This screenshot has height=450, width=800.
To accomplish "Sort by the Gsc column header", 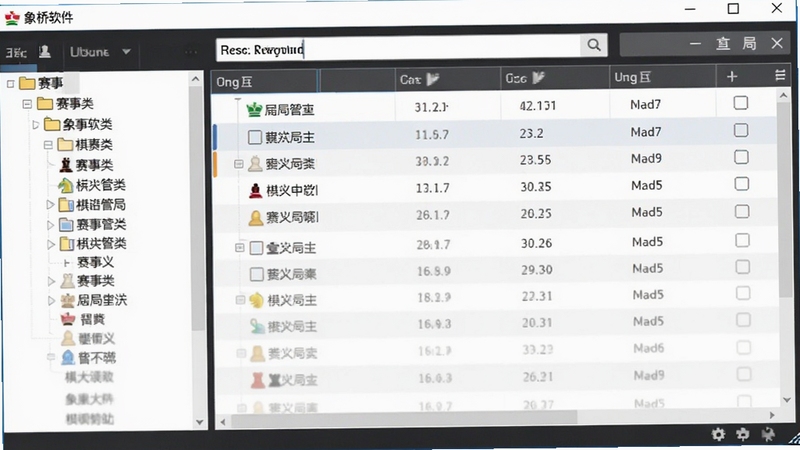I will tap(554, 78).
